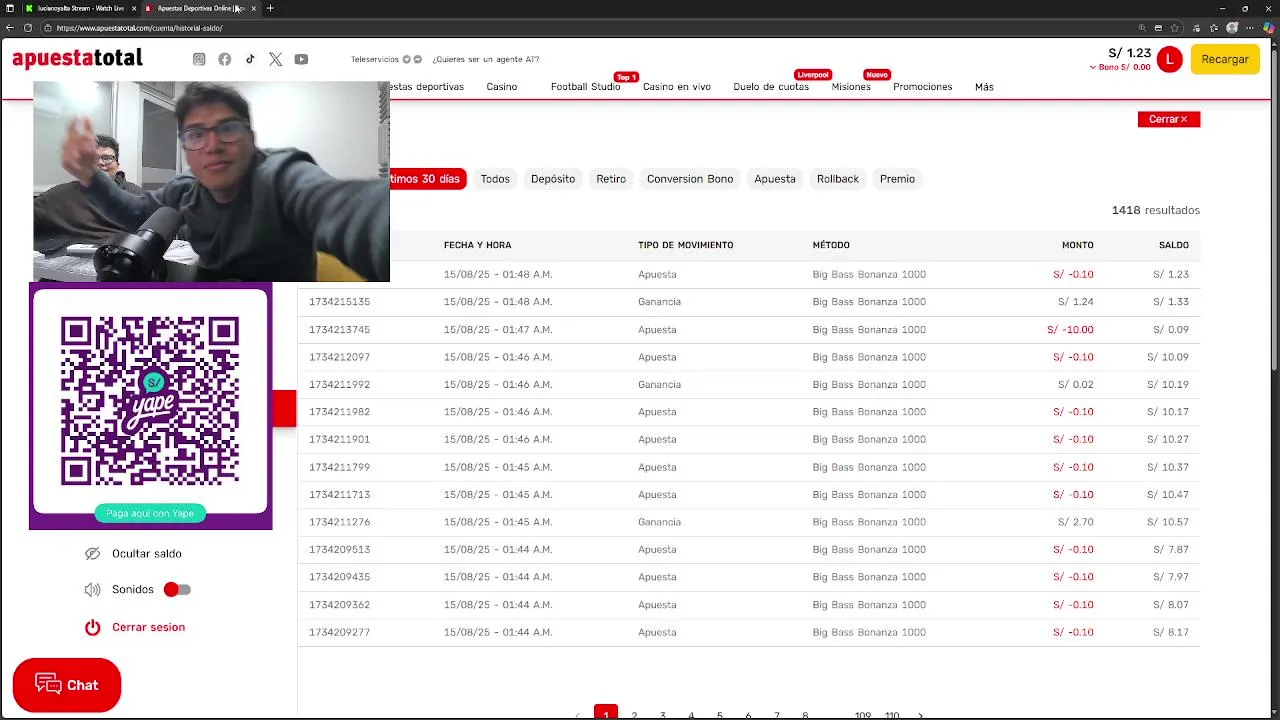This screenshot has height=720, width=1280.
Task: Filter movements by Apuesta
Action: [775, 179]
